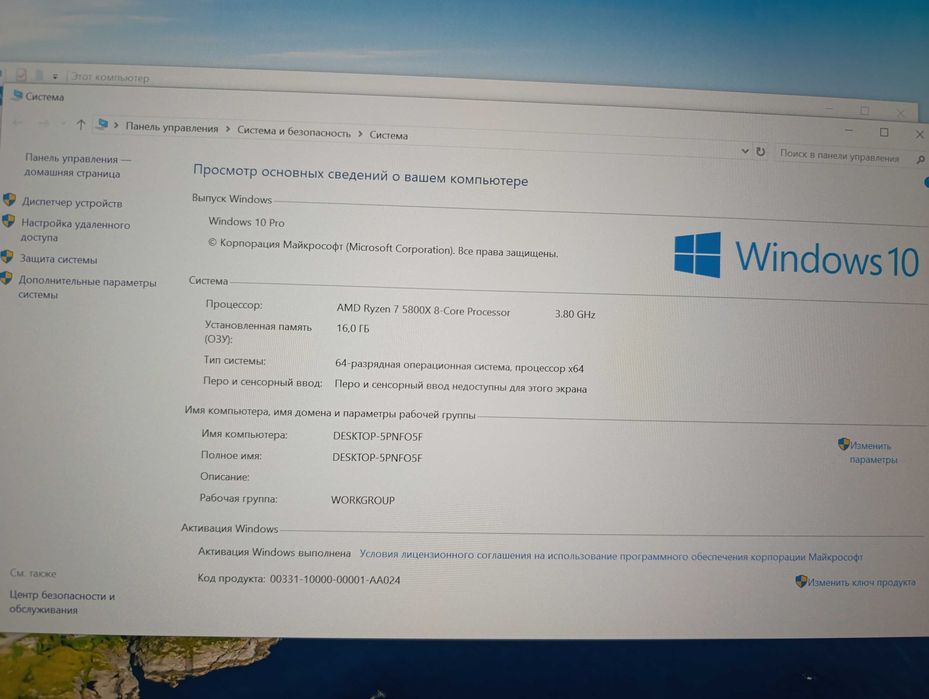Viewport: 929px width, 699px height.
Task: Click Активация Windows выполнена text
Action: (x=274, y=552)
